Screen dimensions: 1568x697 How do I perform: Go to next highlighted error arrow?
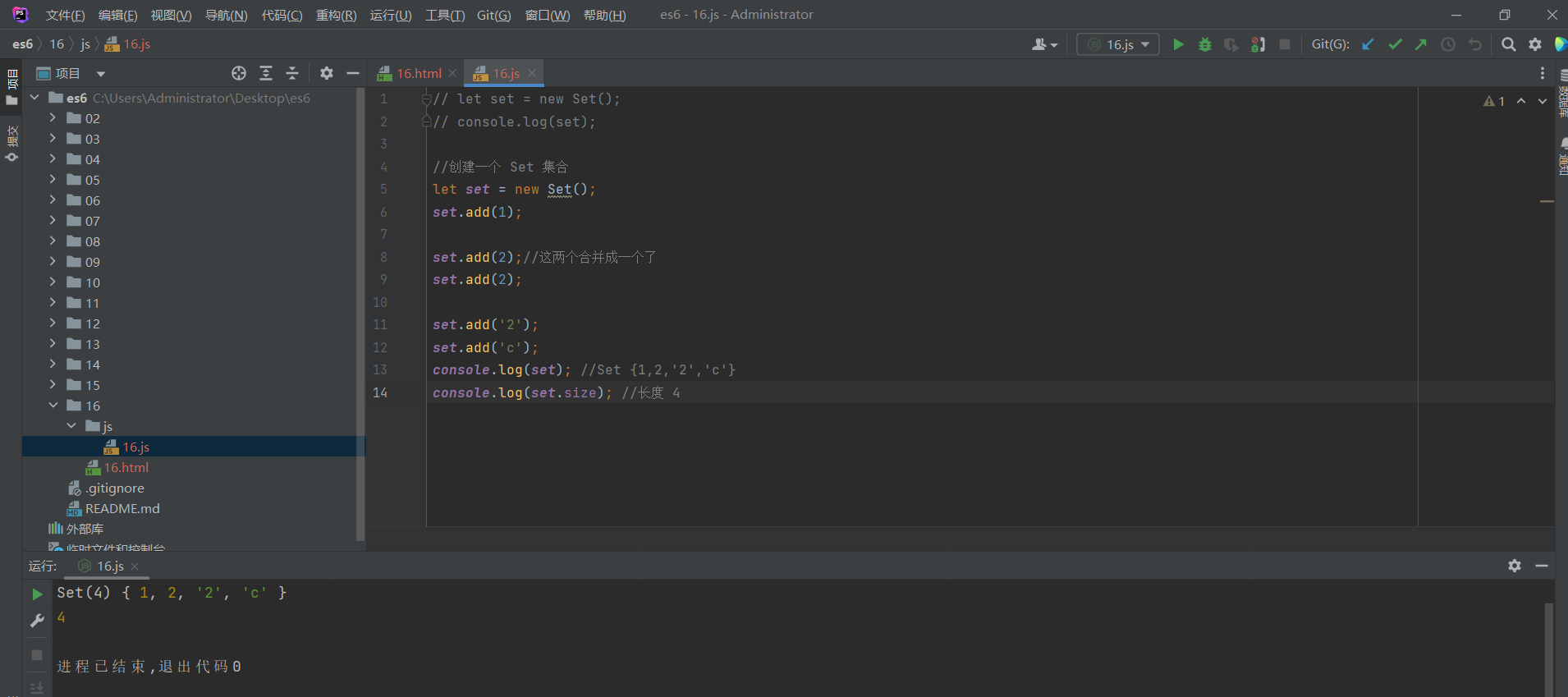point(1543,101)
